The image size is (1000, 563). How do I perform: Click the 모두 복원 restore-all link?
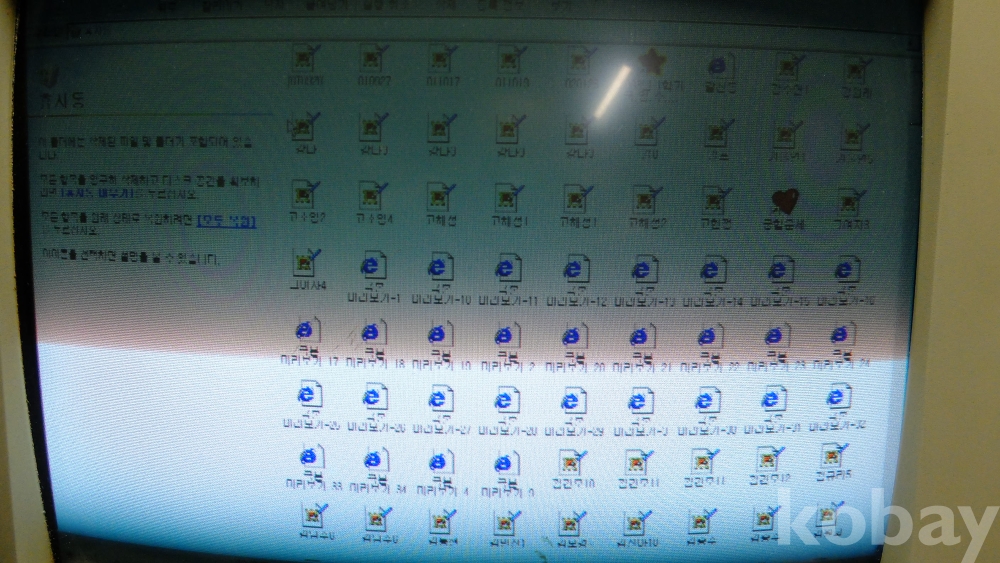click(x=226, y=220)
